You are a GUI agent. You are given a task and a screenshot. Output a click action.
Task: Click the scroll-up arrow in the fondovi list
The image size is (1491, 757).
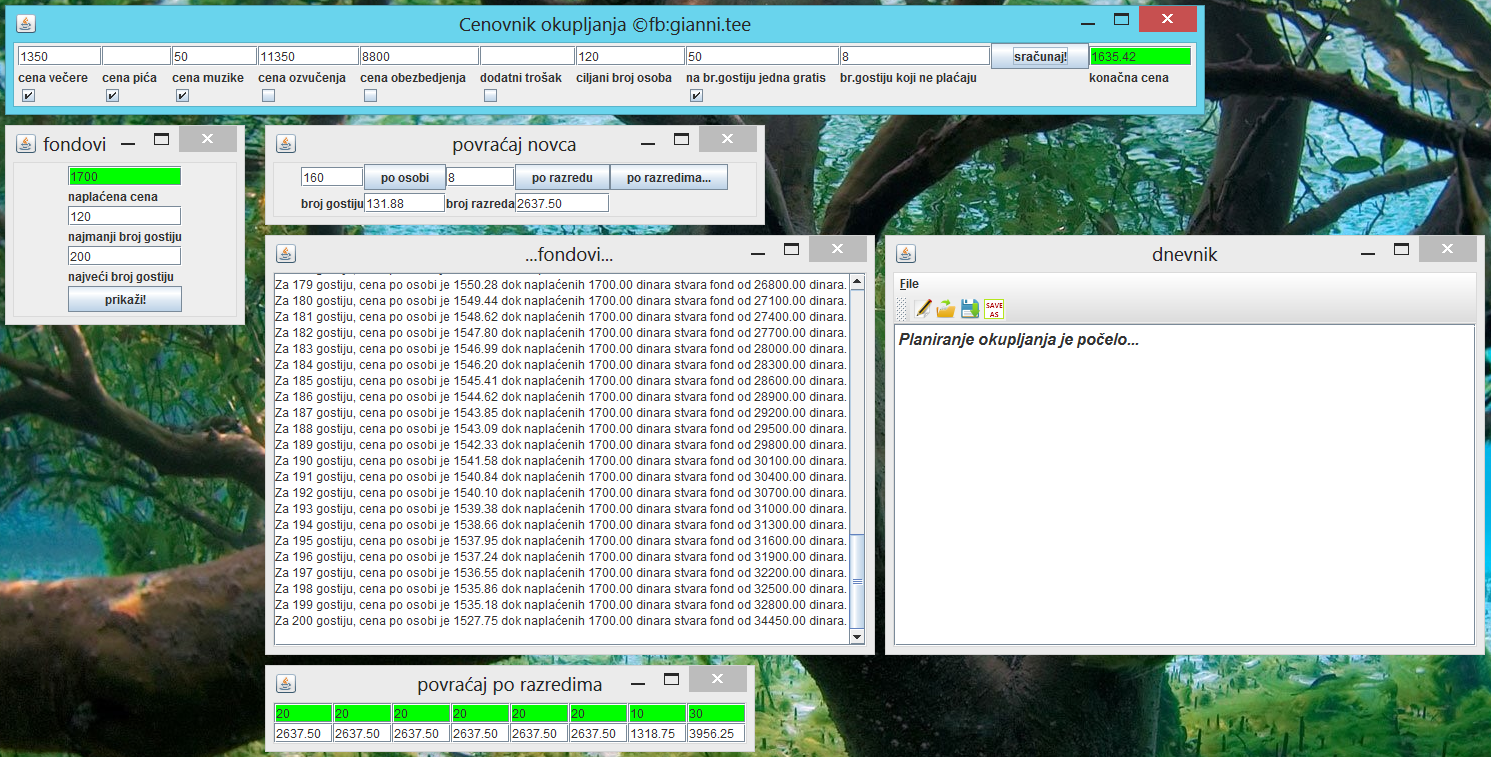pyautogui.click(x=856, y=281)
